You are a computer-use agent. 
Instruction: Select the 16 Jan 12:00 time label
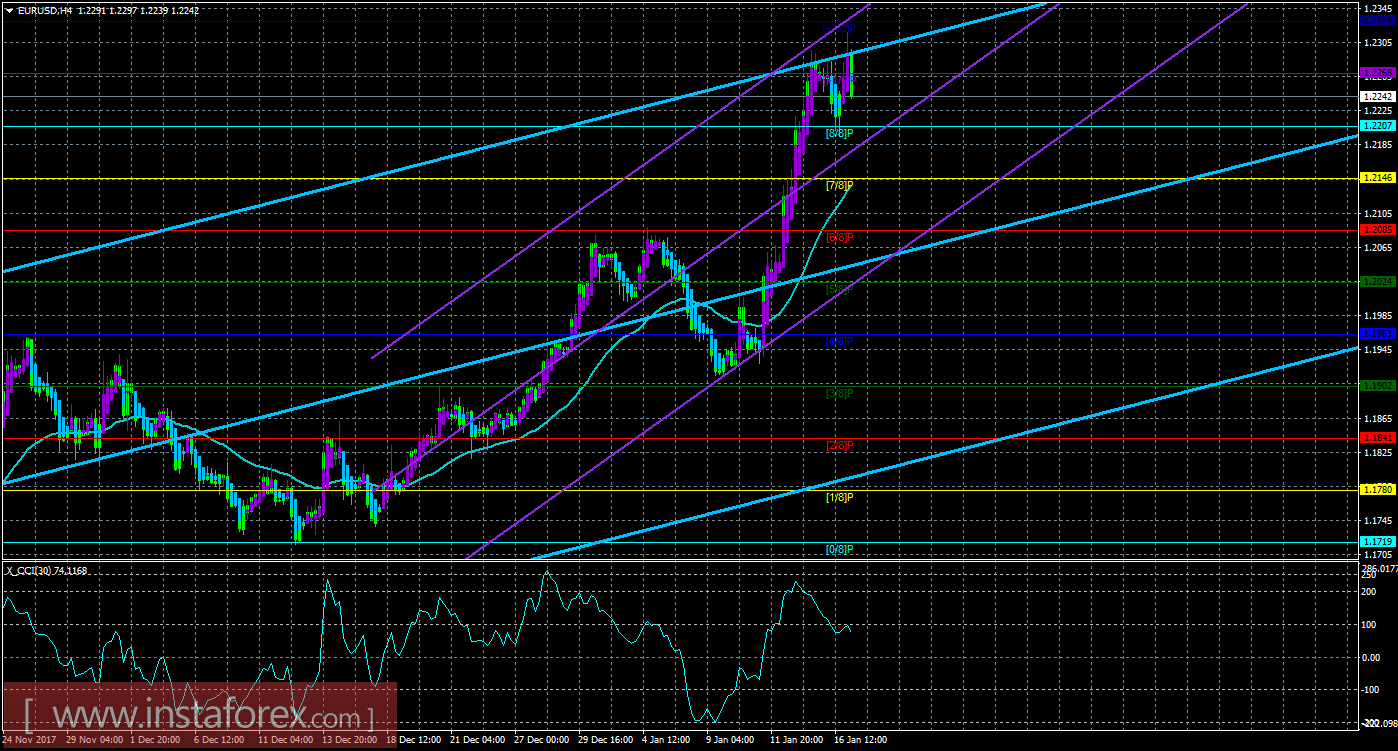[862, 741]
